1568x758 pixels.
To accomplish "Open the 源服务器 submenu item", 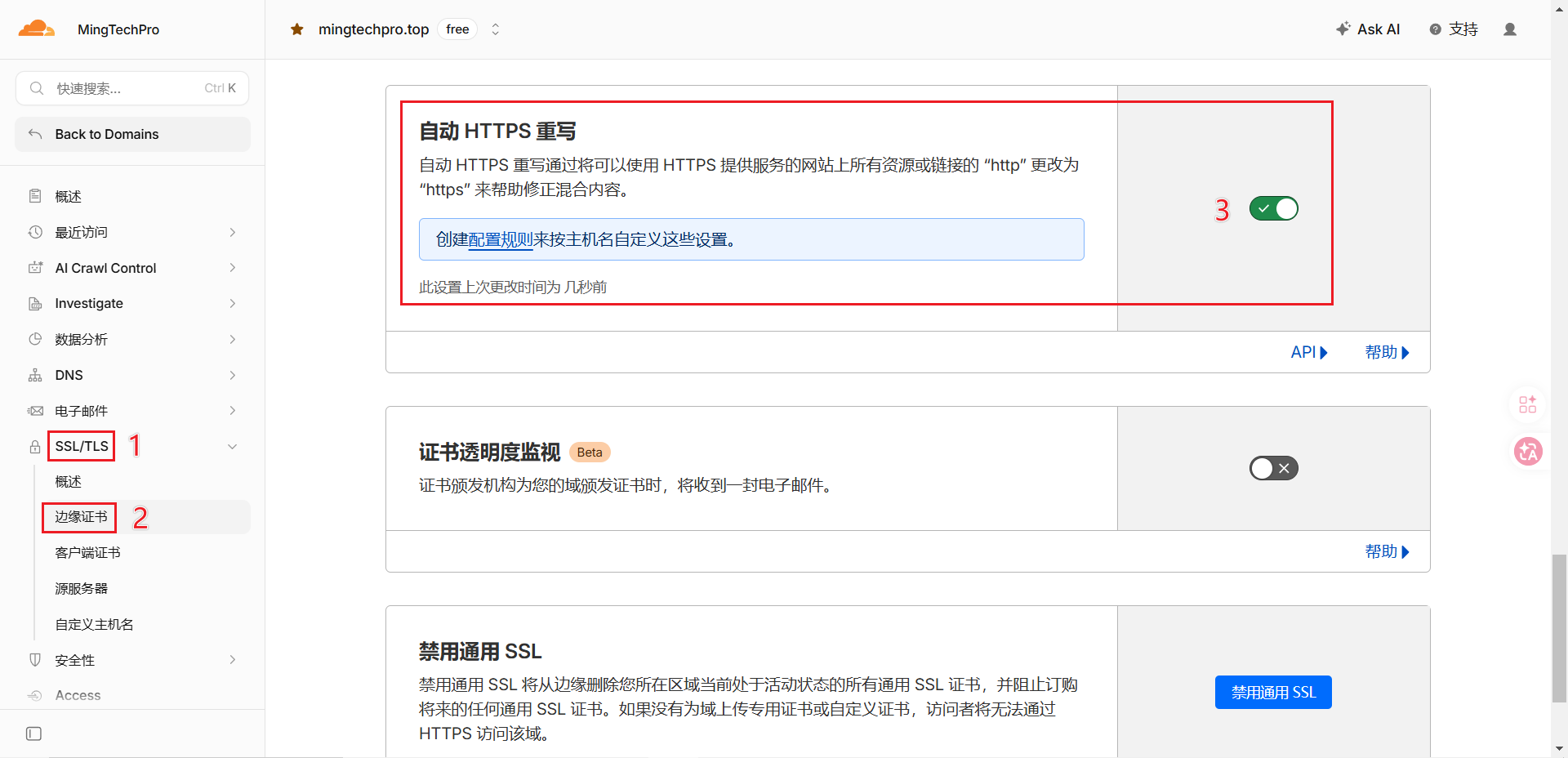I will [x=81, y=589].
